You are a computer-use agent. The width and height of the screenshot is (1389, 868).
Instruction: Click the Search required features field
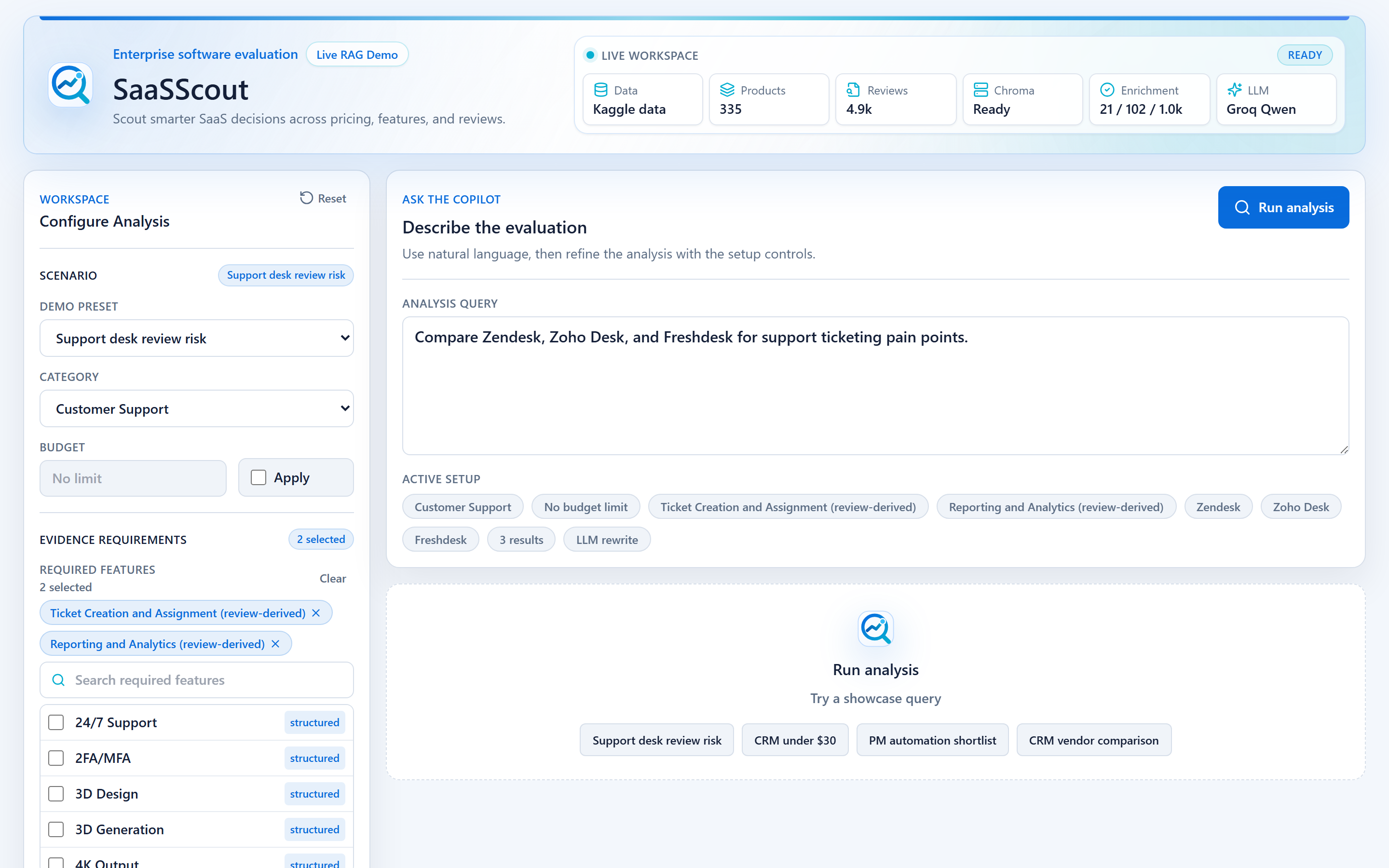[197, 680]
